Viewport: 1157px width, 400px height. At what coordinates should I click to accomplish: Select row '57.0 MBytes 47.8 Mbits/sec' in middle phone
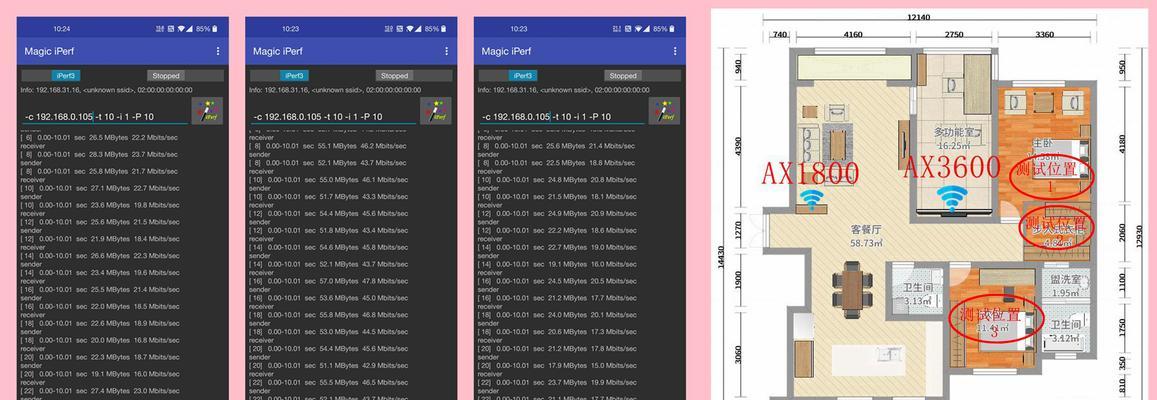329,281
